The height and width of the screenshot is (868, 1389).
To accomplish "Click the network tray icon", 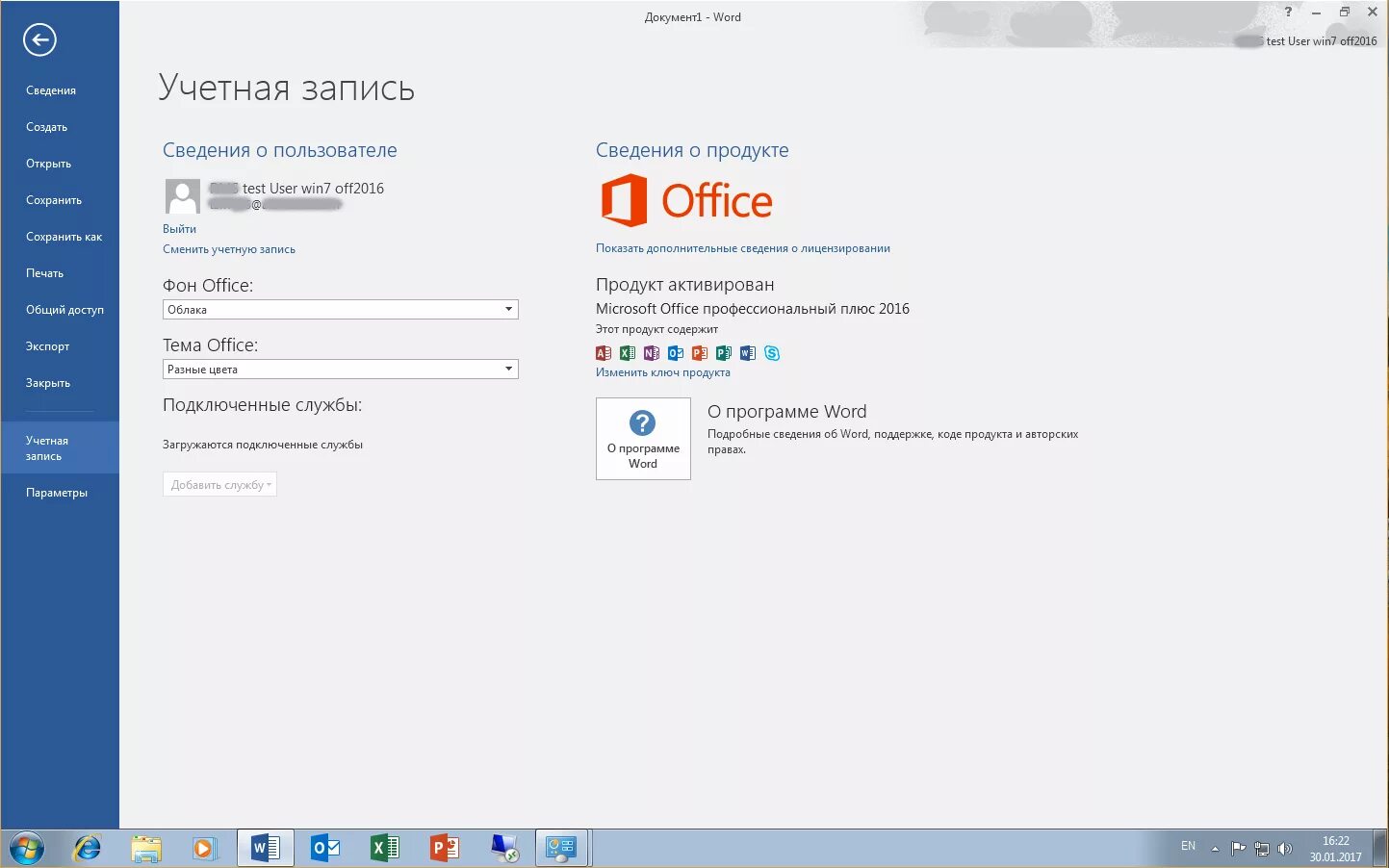I will (1262, 849).
